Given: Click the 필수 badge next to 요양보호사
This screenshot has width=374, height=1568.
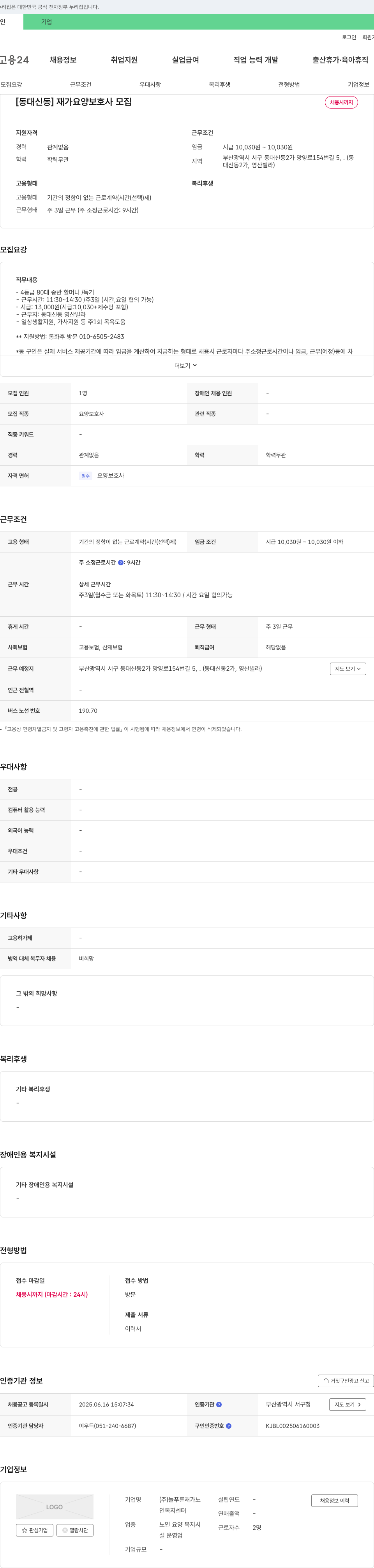Looking at the screenshot, I should click(x=85, y=476).
